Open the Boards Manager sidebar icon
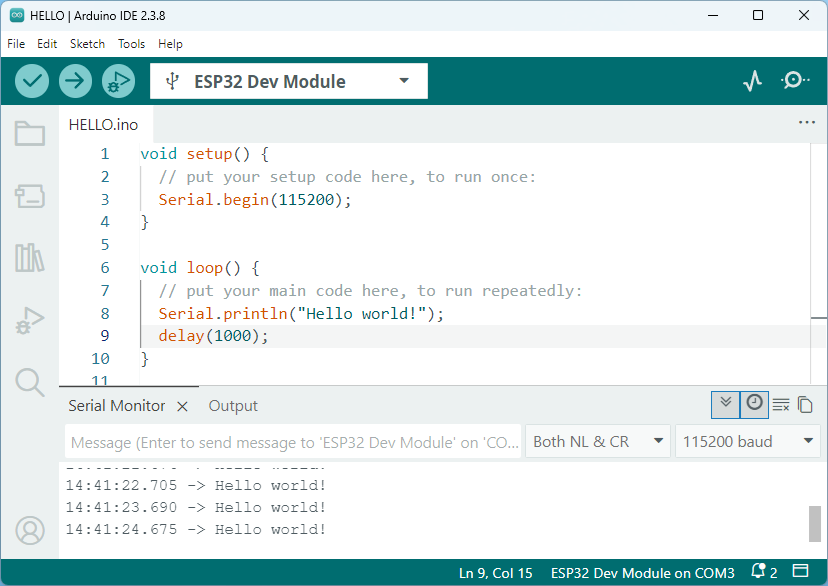Screen dimensions: 828x586 30,196
